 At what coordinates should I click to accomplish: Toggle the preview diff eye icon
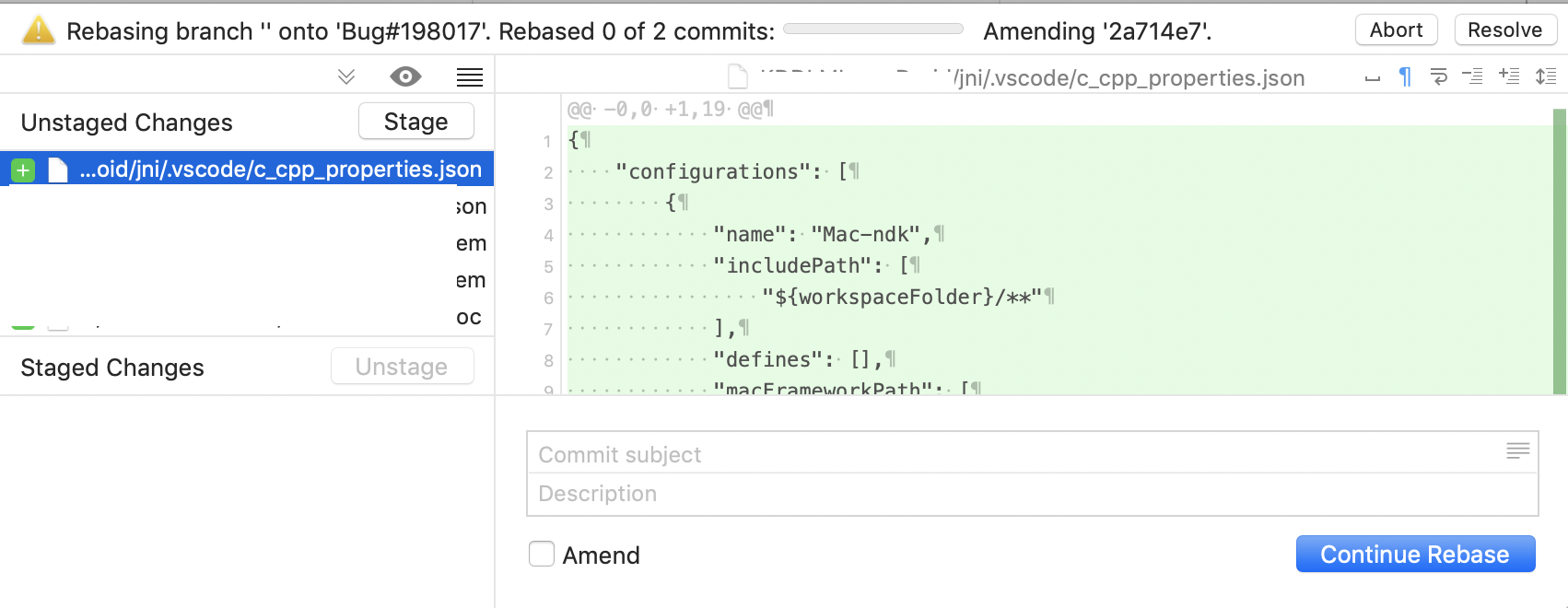click(405, 76)
